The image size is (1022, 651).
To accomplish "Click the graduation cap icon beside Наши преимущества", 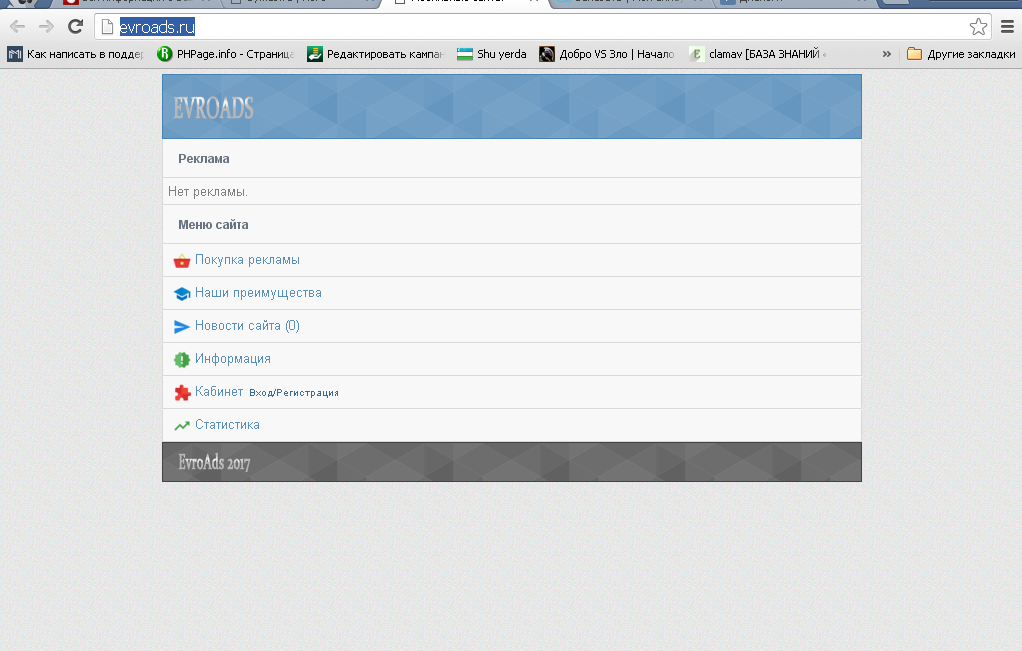I will pos(181,294).
